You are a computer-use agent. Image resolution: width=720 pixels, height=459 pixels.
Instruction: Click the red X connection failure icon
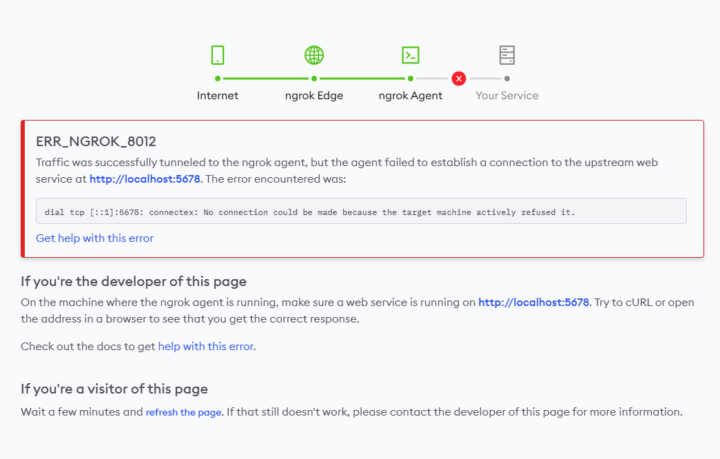point(459,78)
